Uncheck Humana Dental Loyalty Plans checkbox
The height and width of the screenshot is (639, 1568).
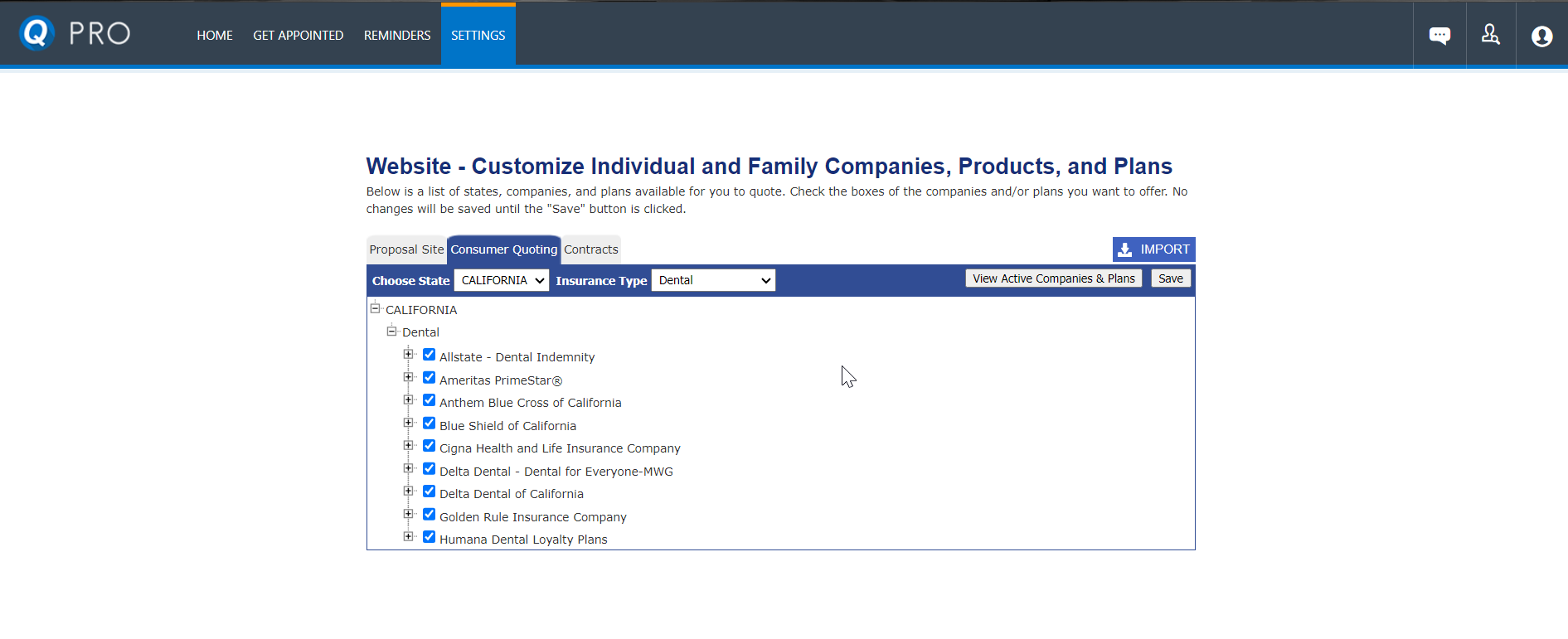point(429,537)
